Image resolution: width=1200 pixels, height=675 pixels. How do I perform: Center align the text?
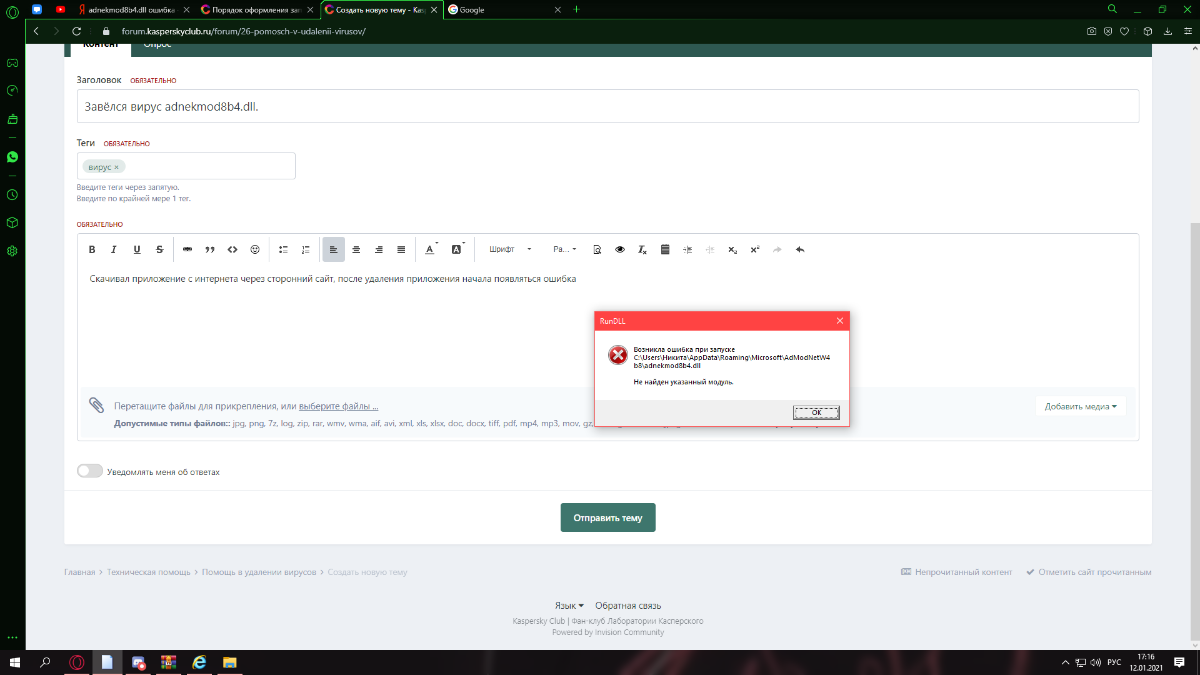coord(356,249)
